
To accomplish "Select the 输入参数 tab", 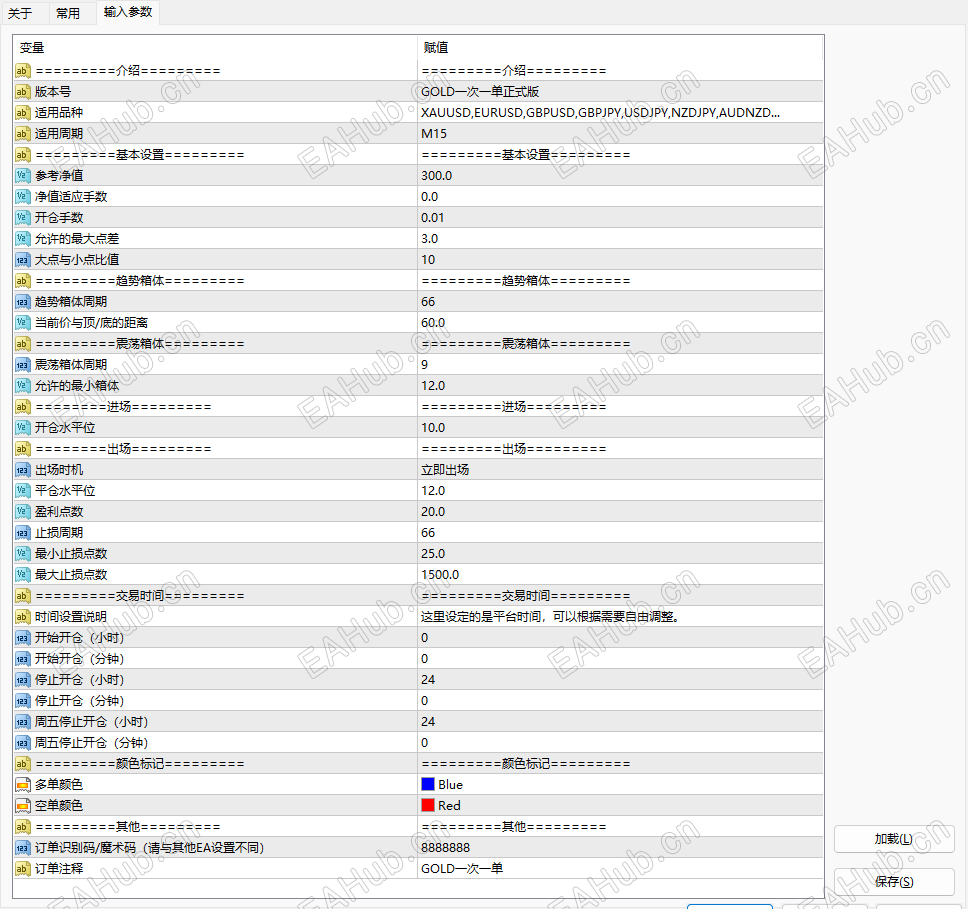I will click(x=128, y=12).
